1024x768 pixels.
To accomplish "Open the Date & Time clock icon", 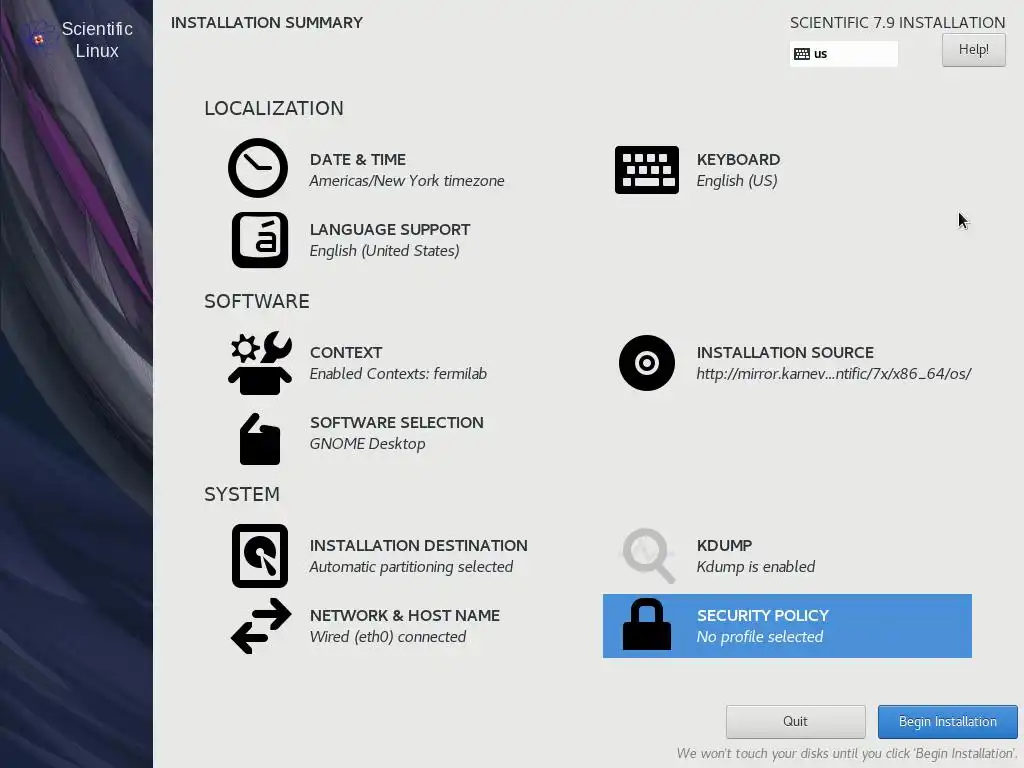I will click(258, 168).
